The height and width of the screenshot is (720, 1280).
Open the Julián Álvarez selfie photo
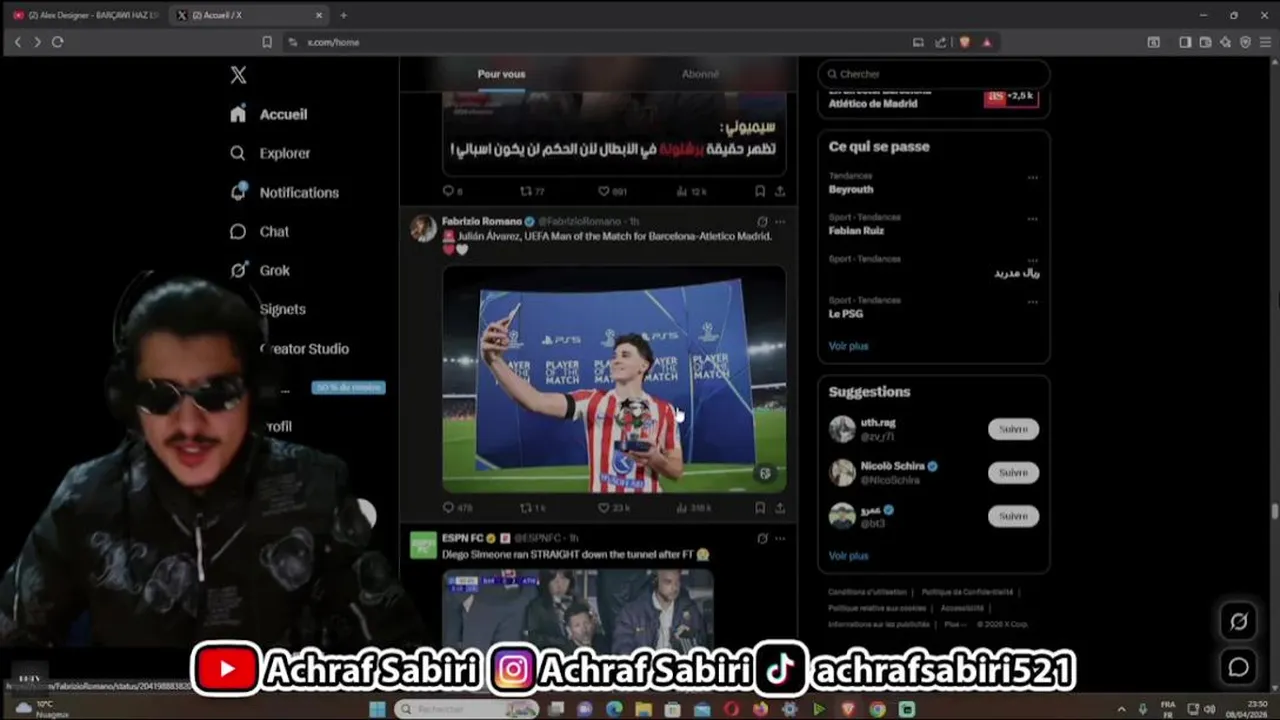[x=614, y=379]
